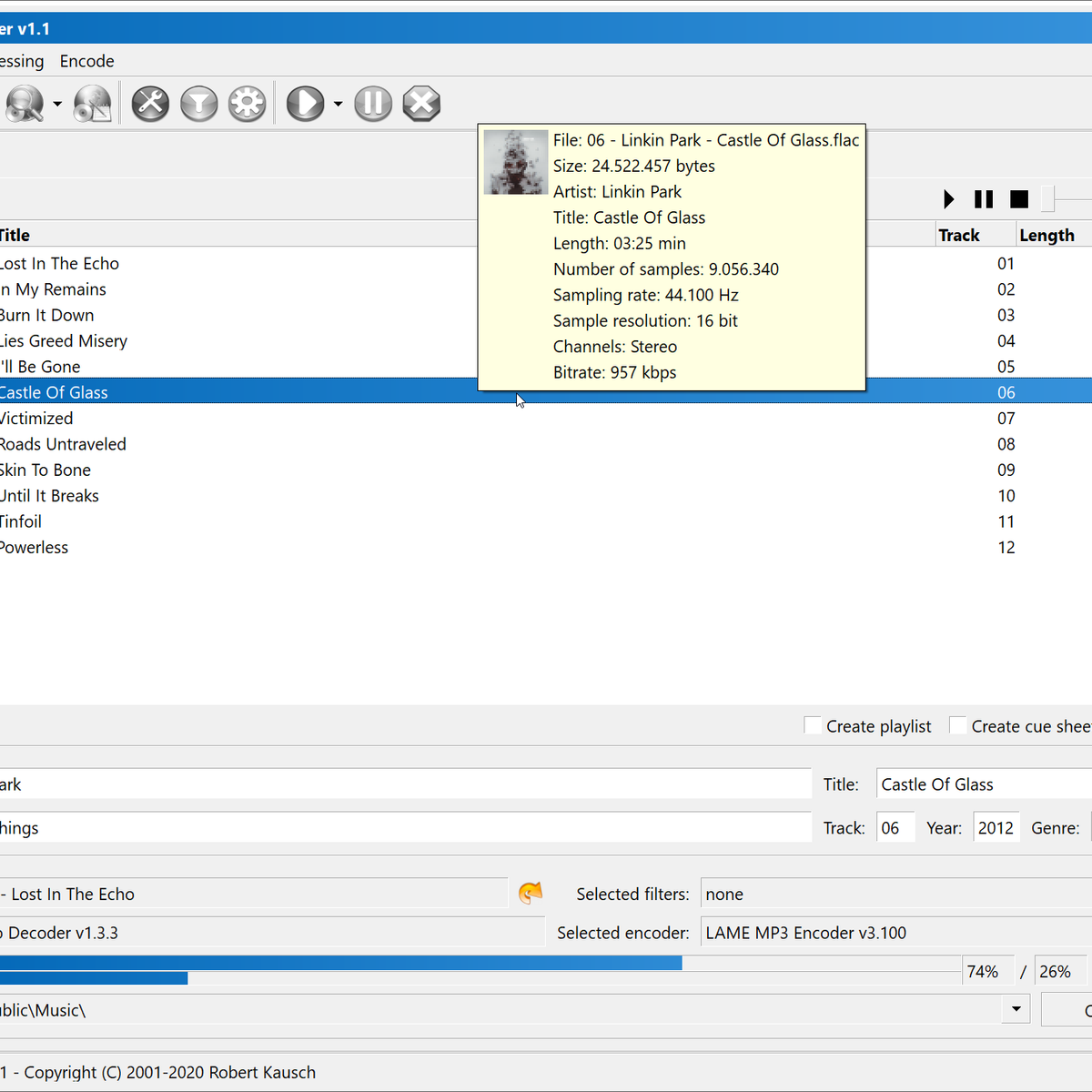1092x1092 pixels.
Task: Click the Year field showing 2012
Action: click(x=996, y=828)
